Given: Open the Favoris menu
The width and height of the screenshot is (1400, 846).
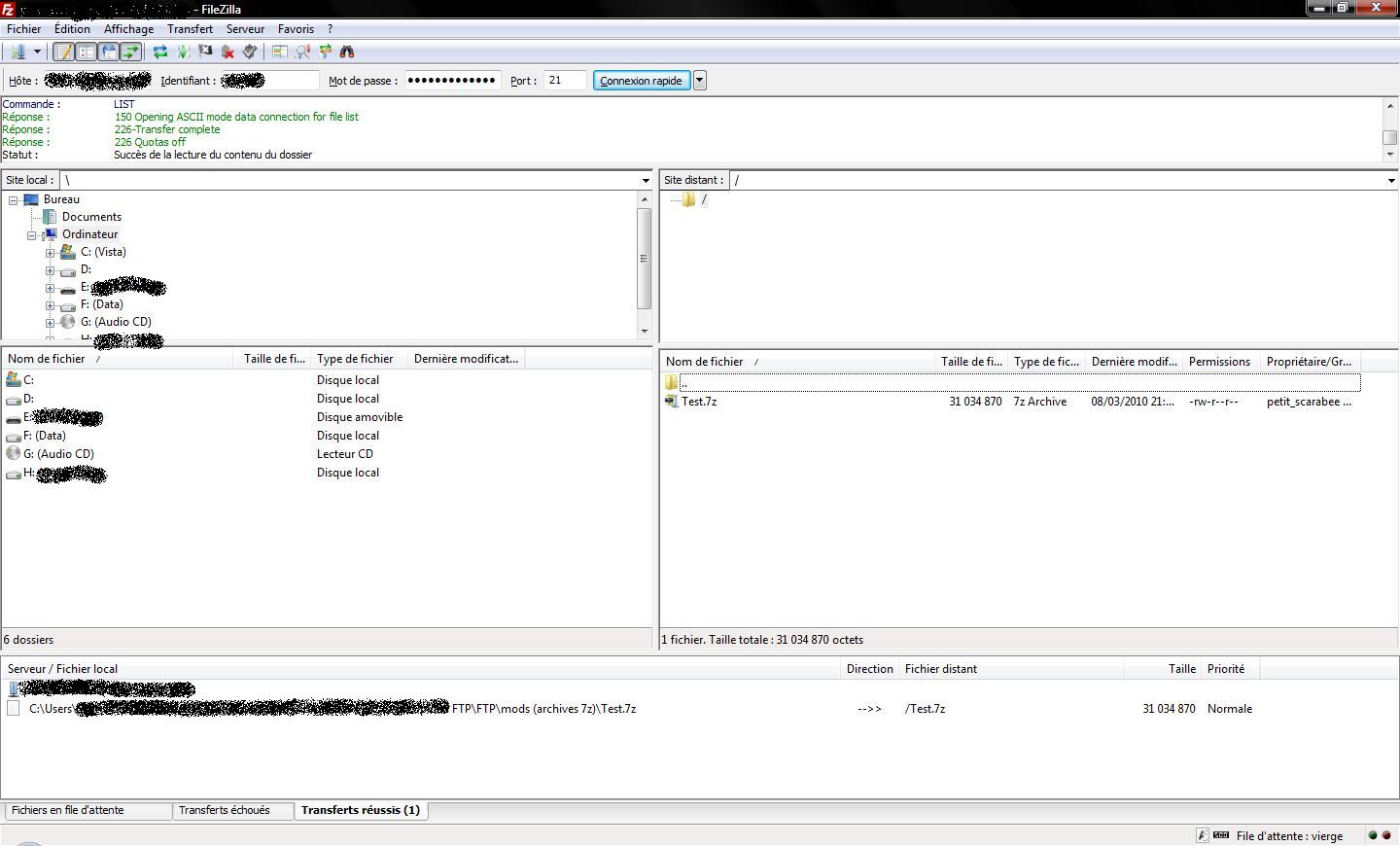Looking at the screenshot, I should click(x=296, y=29).
